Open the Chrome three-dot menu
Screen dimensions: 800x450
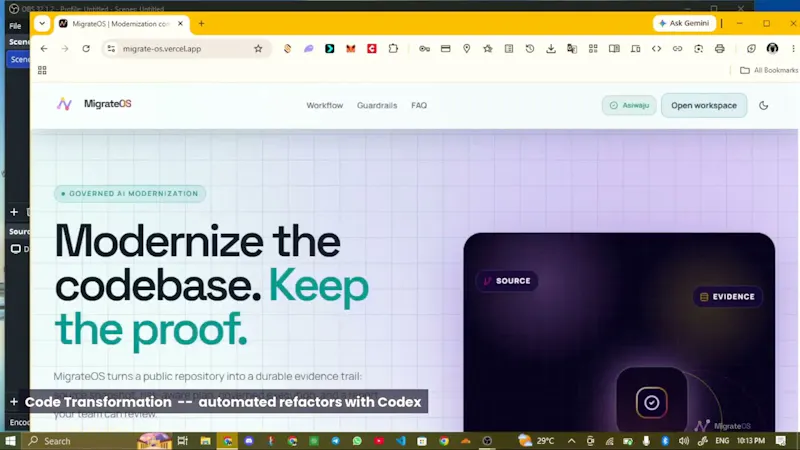click(793, 48)
